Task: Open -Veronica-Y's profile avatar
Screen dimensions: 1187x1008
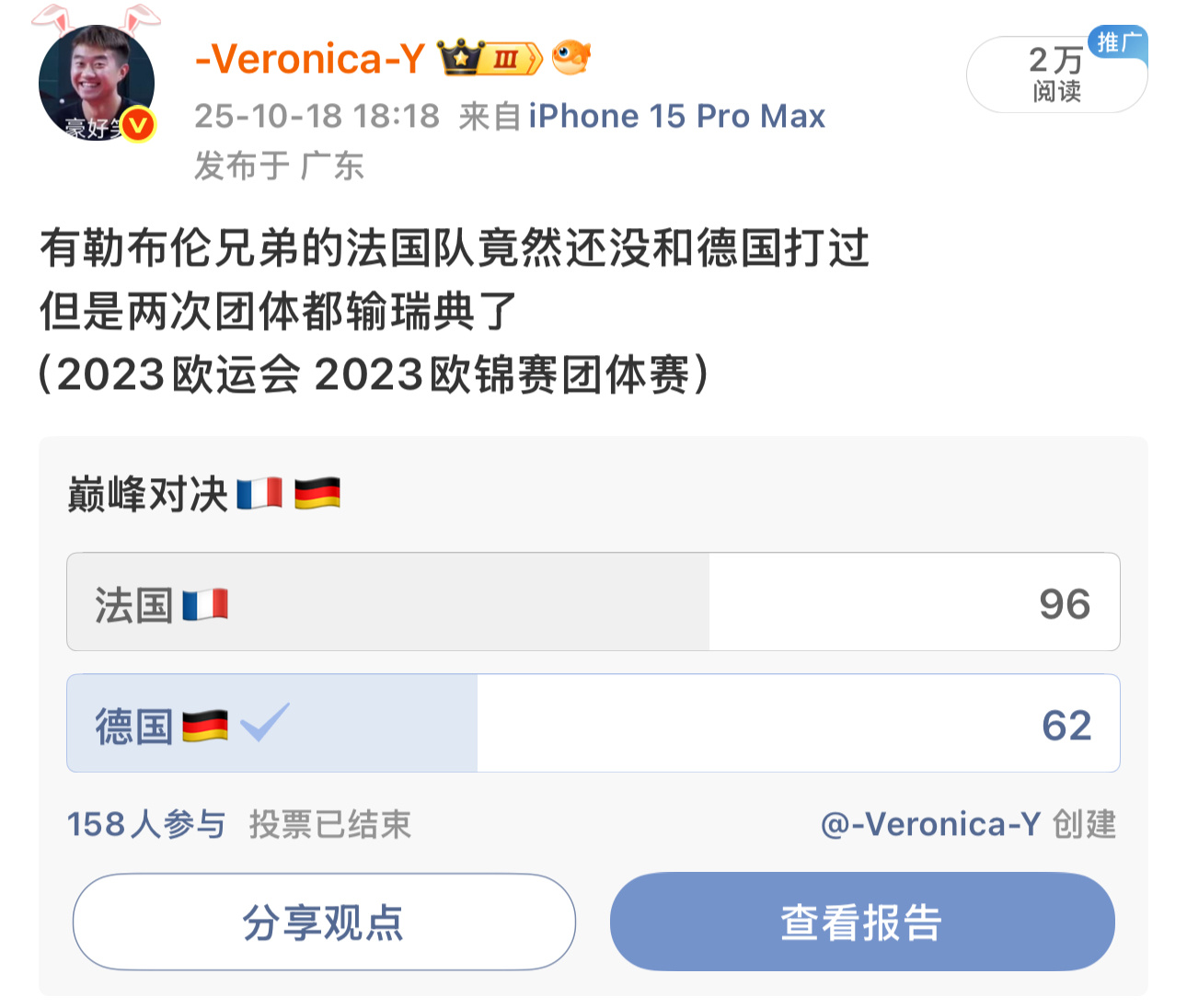Action: (x=97, y=82)
